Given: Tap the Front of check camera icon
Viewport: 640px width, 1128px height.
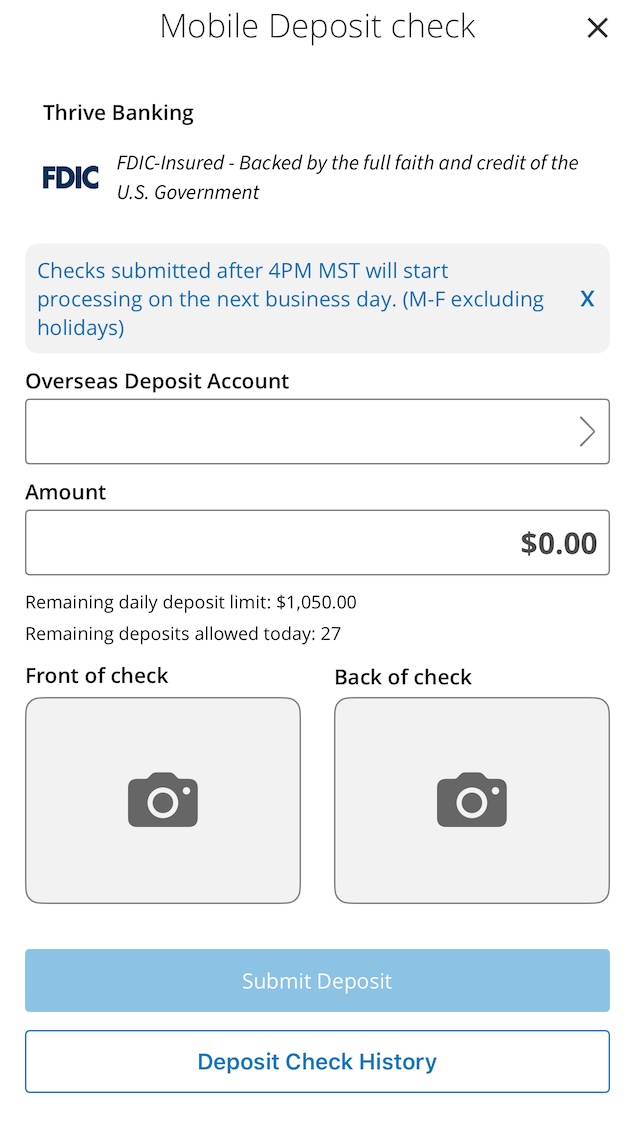Looking at the screenshot, I should click(x=163, y=800).
